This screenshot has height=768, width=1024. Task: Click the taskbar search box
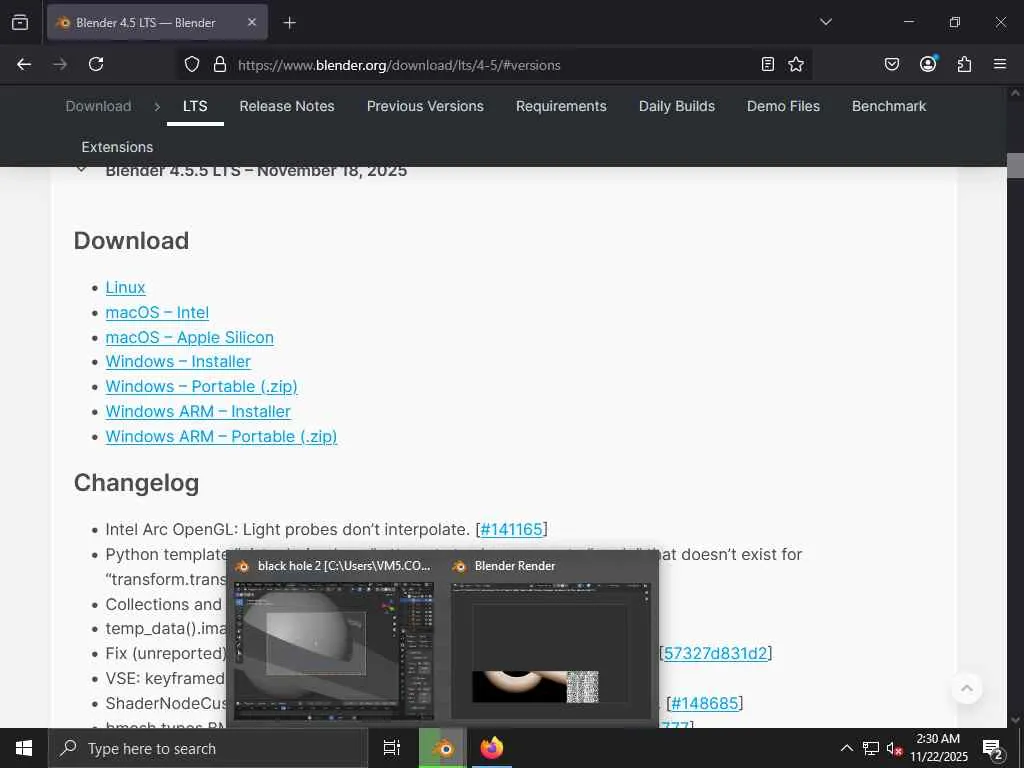(x=208, y=748)
